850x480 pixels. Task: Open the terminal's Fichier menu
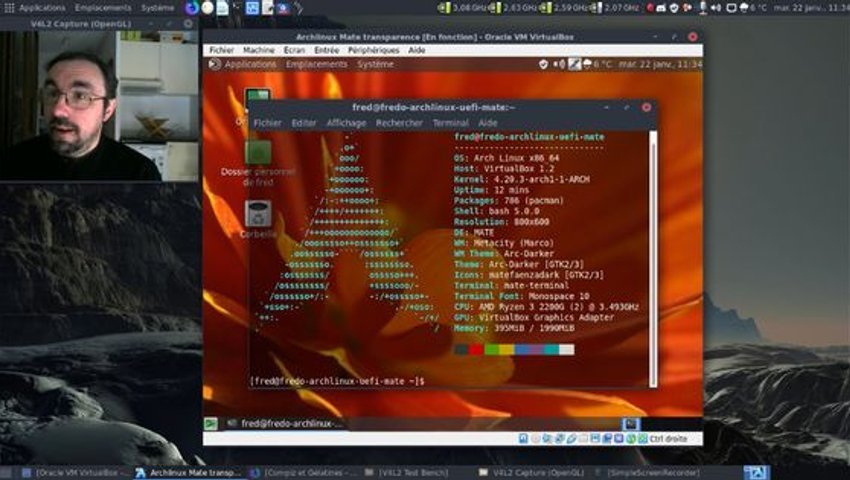268,123
